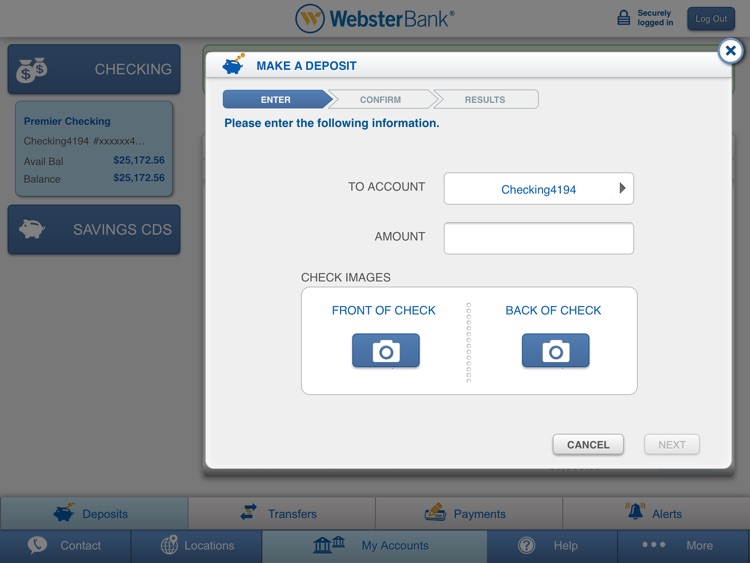Go to My Accounts label in bottom bar
The width and height of the screenshot is (750, 563).
[x=395, y=545]
